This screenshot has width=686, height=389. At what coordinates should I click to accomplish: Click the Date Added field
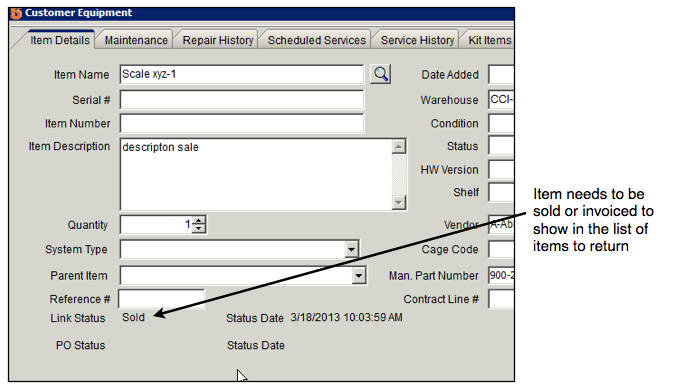coord(501,74)
